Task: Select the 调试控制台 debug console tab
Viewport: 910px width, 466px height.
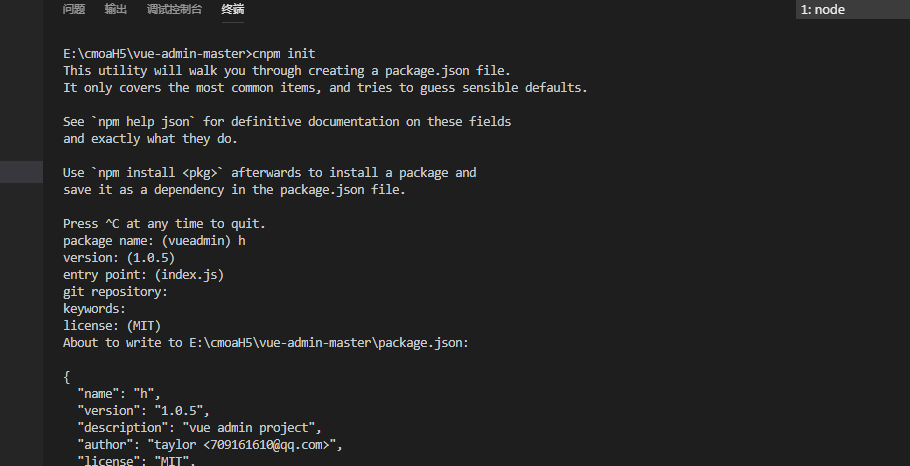Action: coord(174,9)
